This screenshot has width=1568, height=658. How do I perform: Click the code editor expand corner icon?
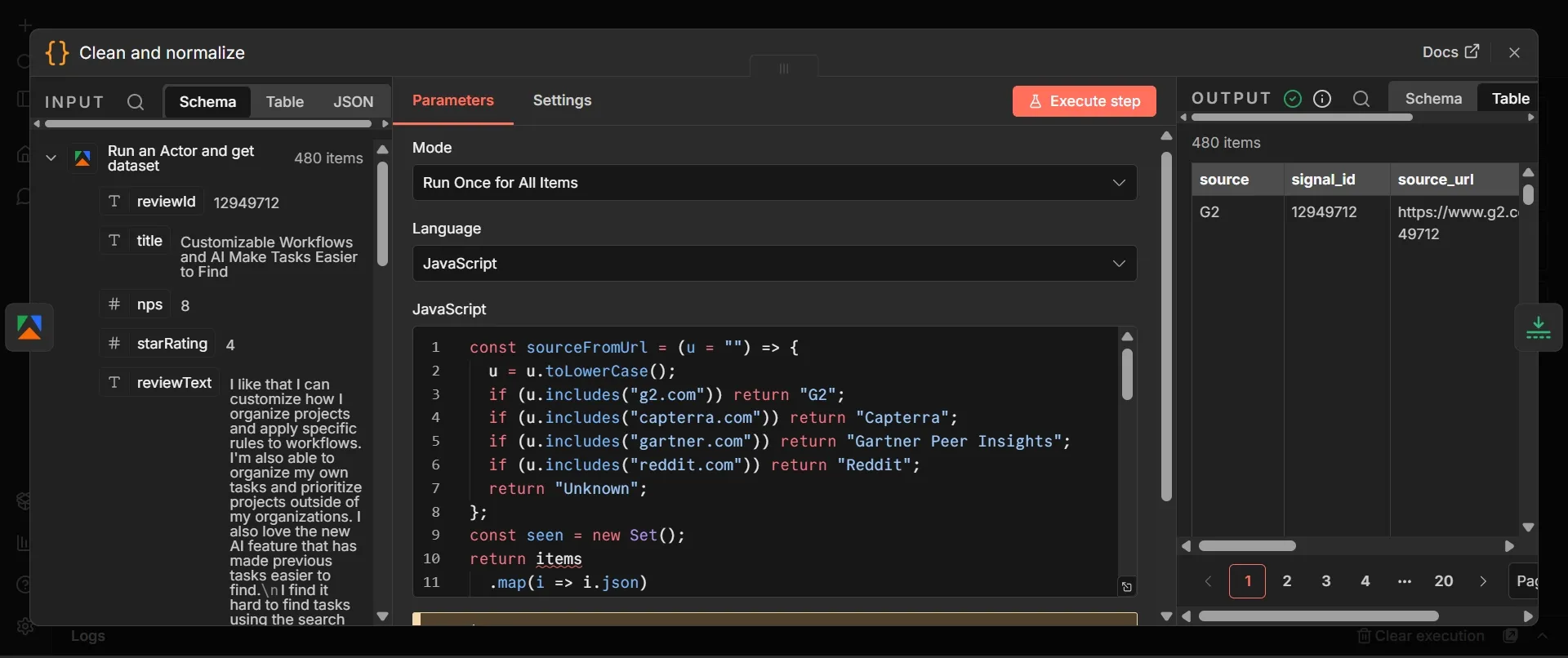click(x=1127, y=587)
